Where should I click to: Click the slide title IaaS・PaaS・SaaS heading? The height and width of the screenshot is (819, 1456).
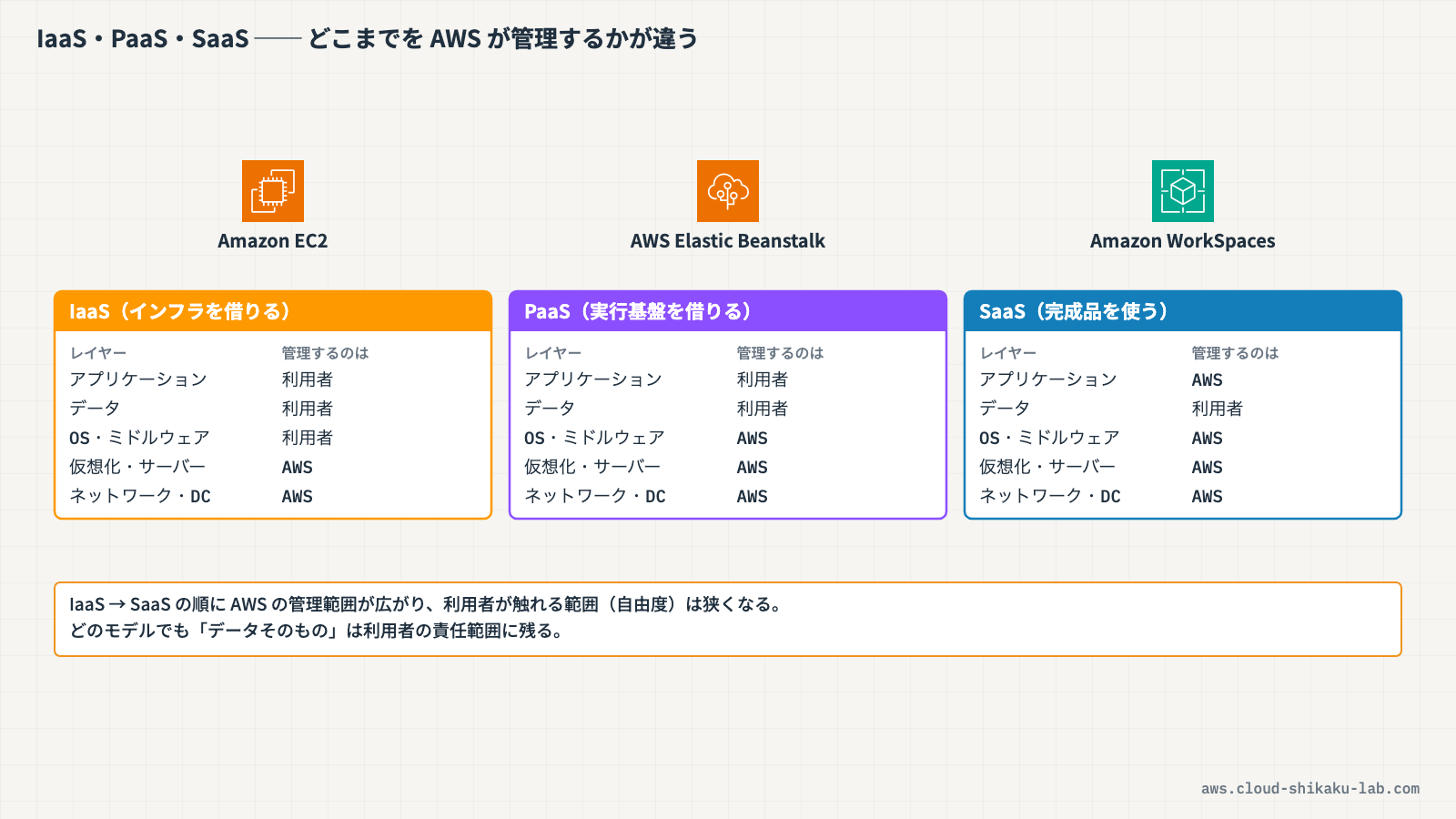pyautogui.click(x=368, y=39)
